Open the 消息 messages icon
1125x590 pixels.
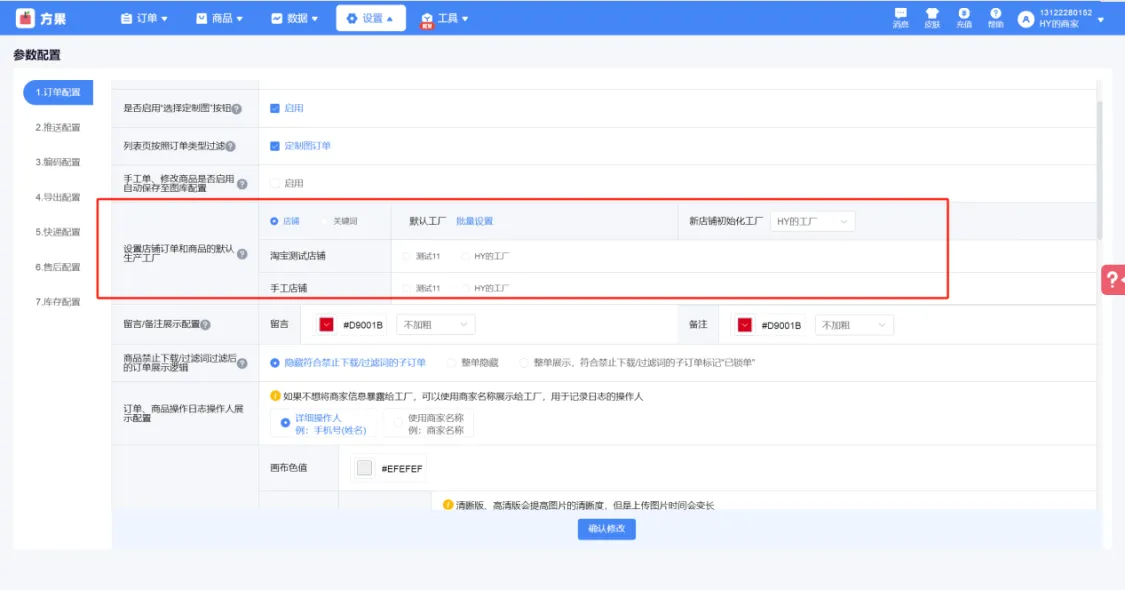(x=900, y=15)
